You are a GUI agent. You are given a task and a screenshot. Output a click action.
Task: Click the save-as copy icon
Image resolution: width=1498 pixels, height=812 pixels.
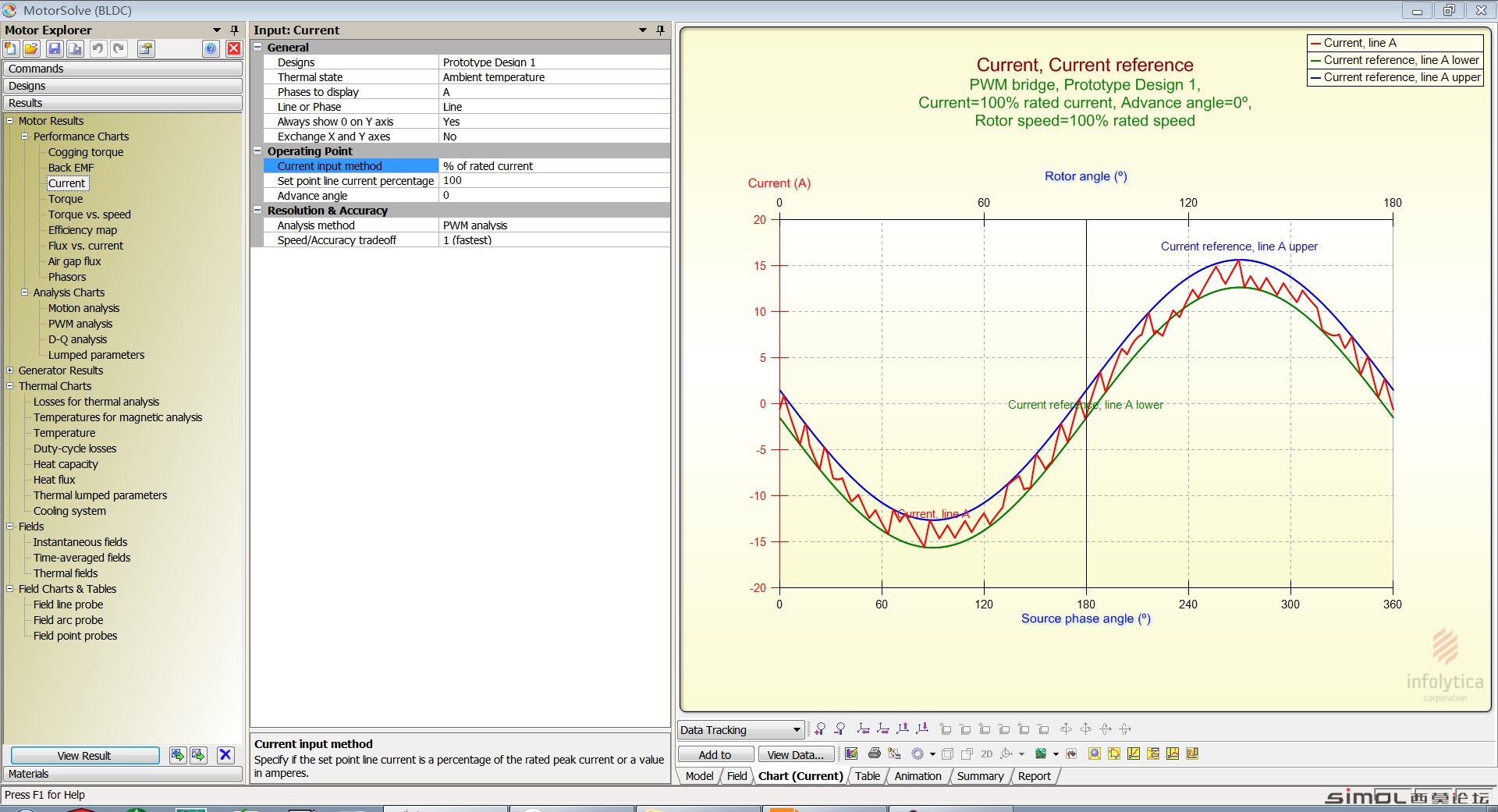tap(75, 48)
